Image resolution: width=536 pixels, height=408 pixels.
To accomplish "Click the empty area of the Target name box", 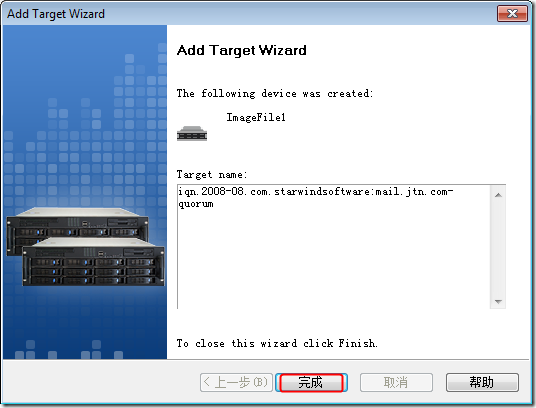I will (333, 260).
